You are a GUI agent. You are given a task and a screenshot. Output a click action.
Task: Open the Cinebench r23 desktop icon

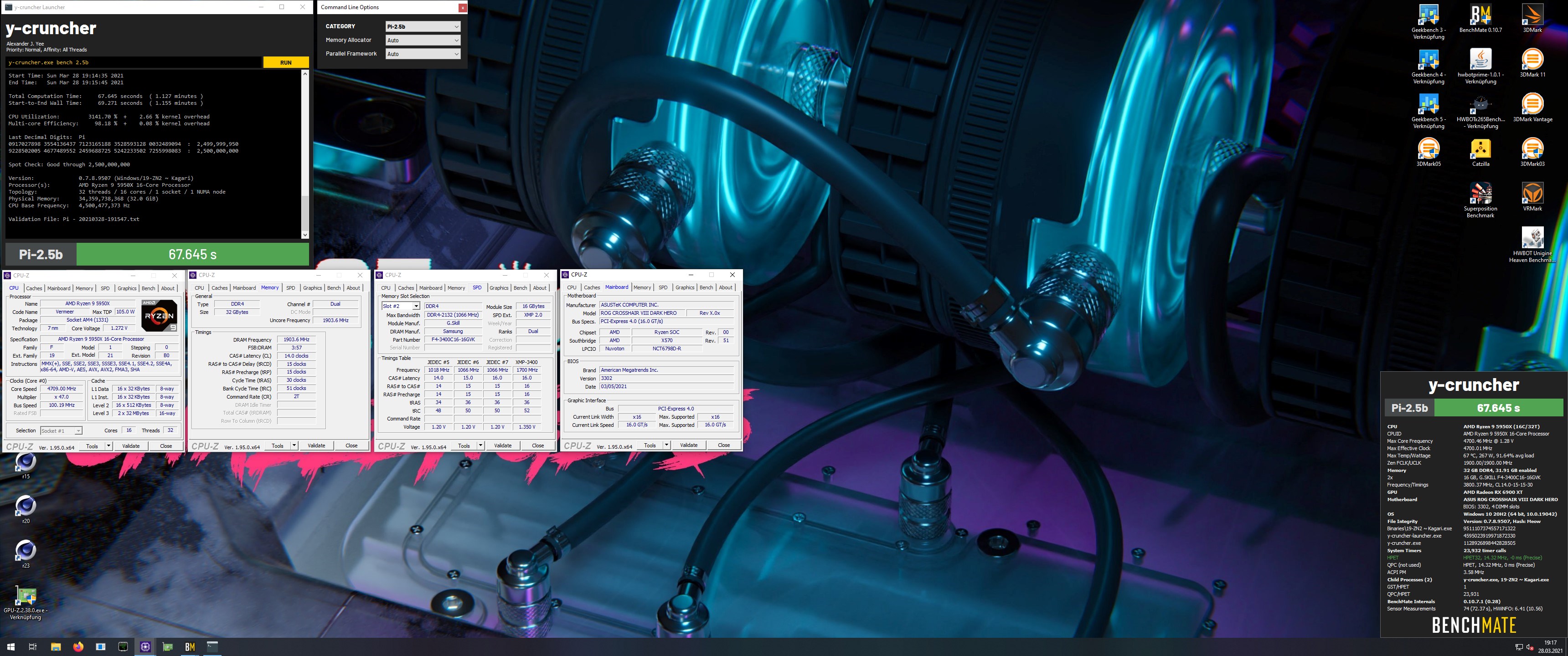pos(26,554)
